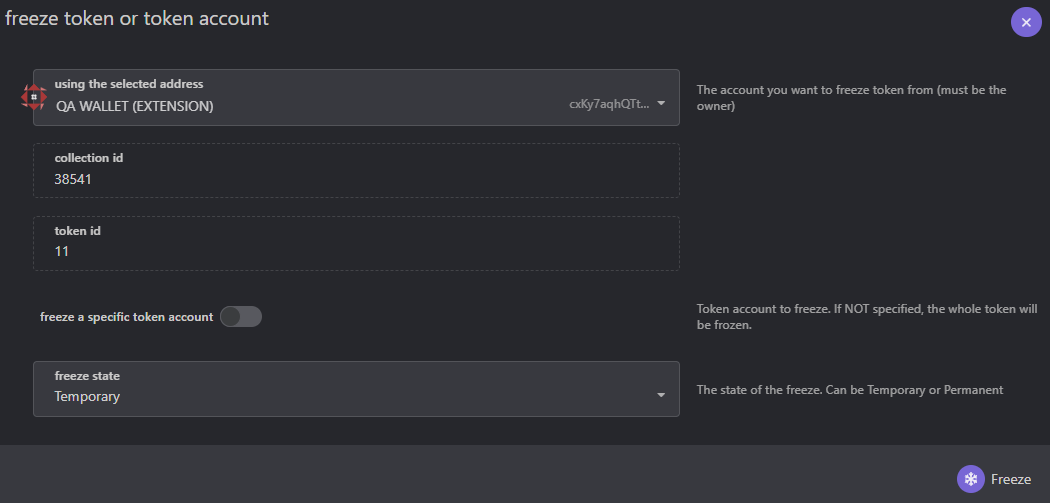Click the freeze token dialog title
1050x503 pixels.
coord(137,19)
